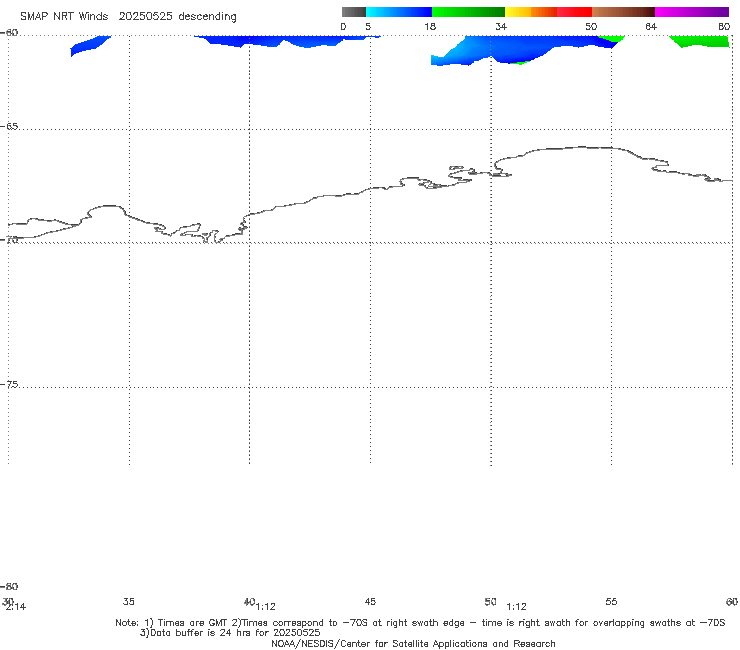
Task: Click the "-80" latitude label
Action: 9,586
